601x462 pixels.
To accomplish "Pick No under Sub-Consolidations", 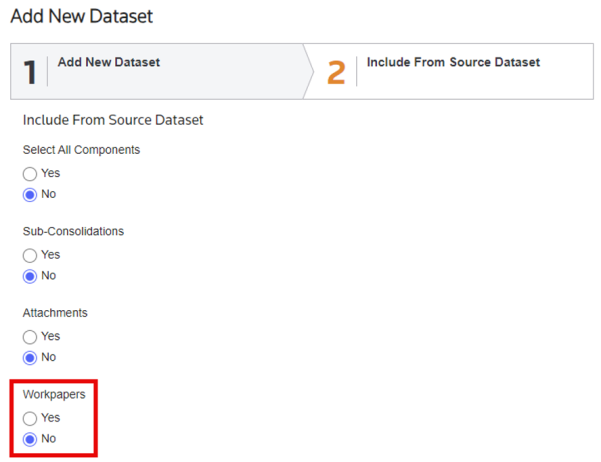I will 30,276.
